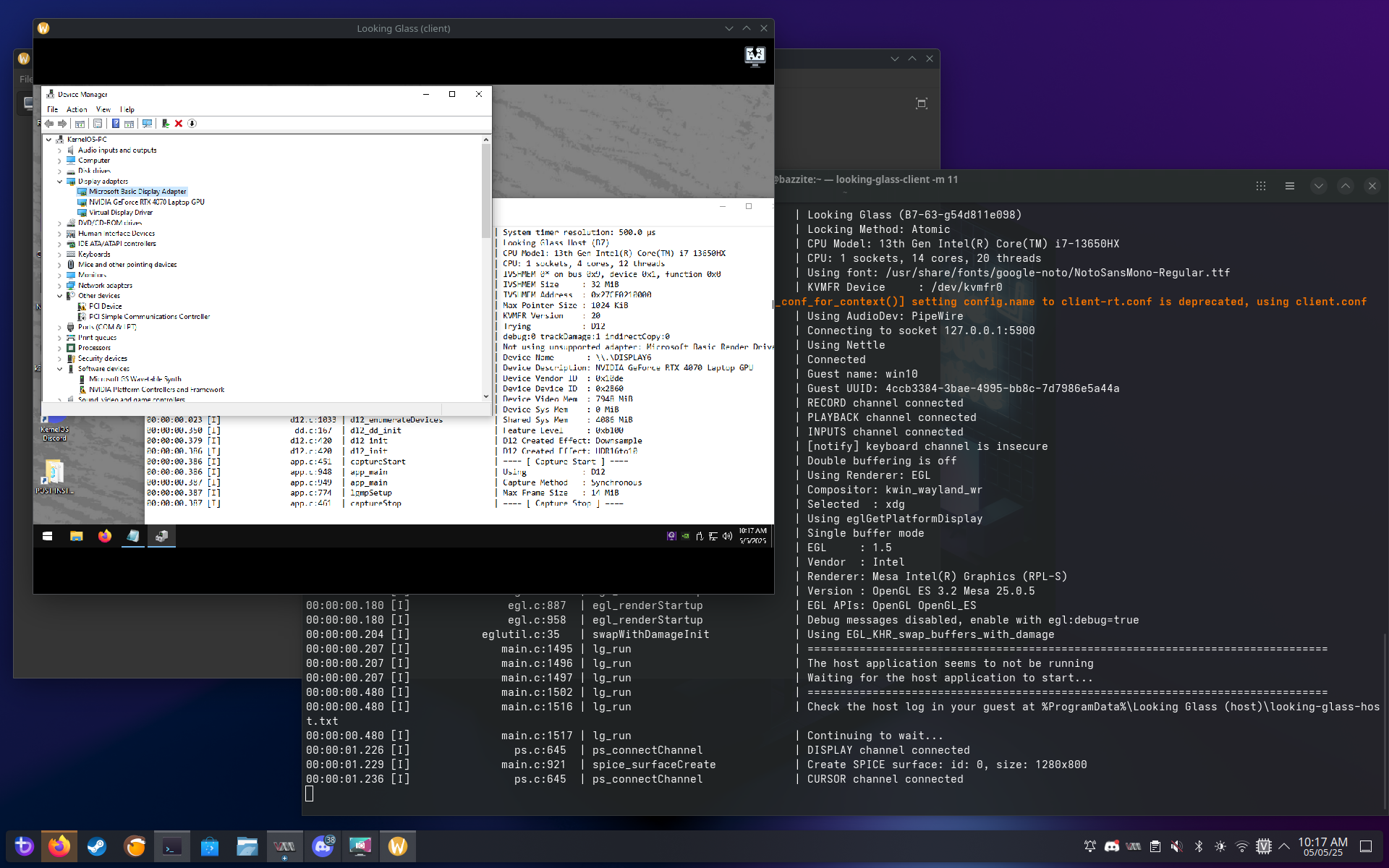Collapse the Display adapters tree node
The height and width of the screenshot is (868, 1389).
point(60,182)
